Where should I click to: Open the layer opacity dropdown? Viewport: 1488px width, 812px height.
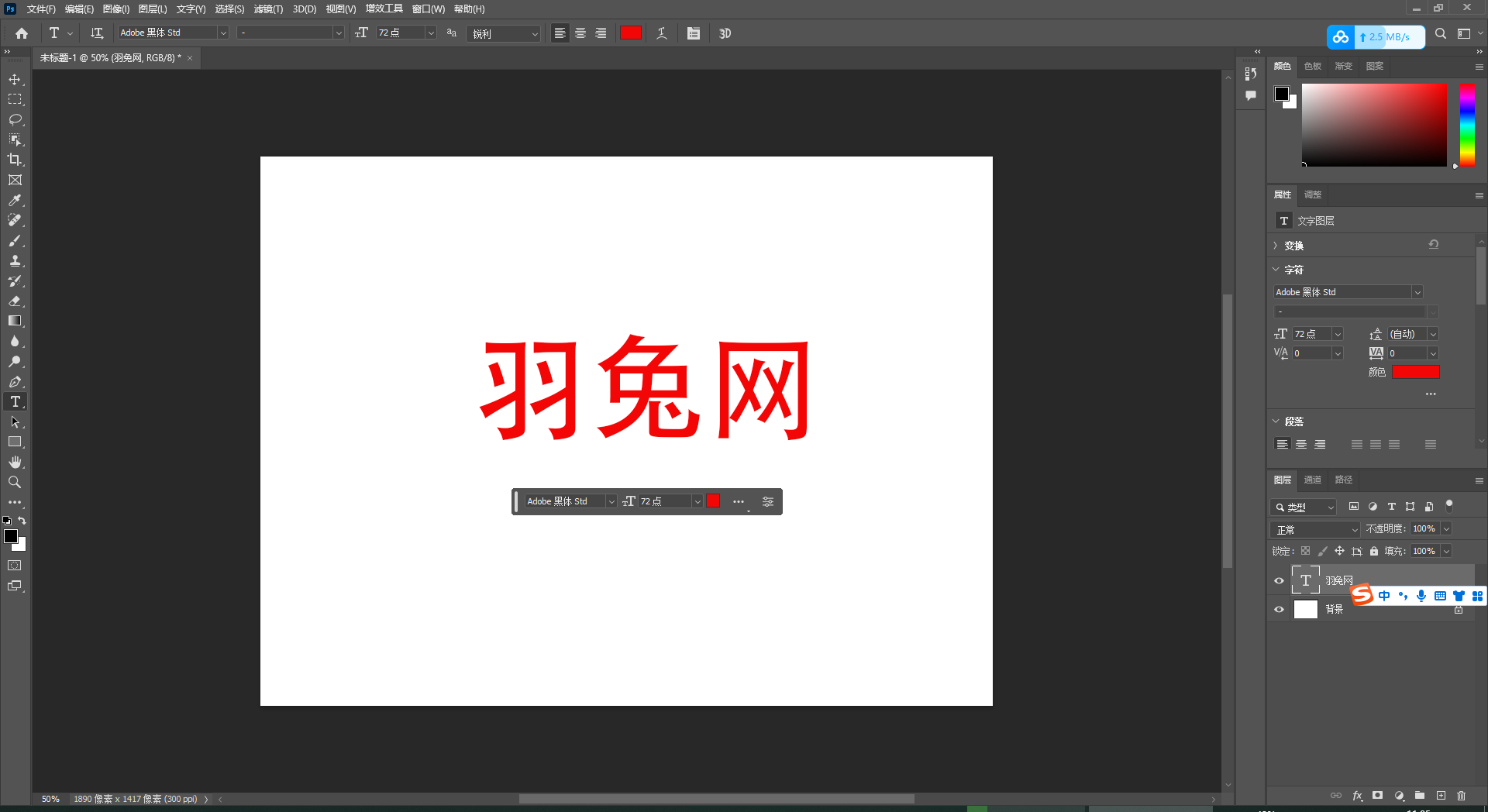click(1446, 528)
